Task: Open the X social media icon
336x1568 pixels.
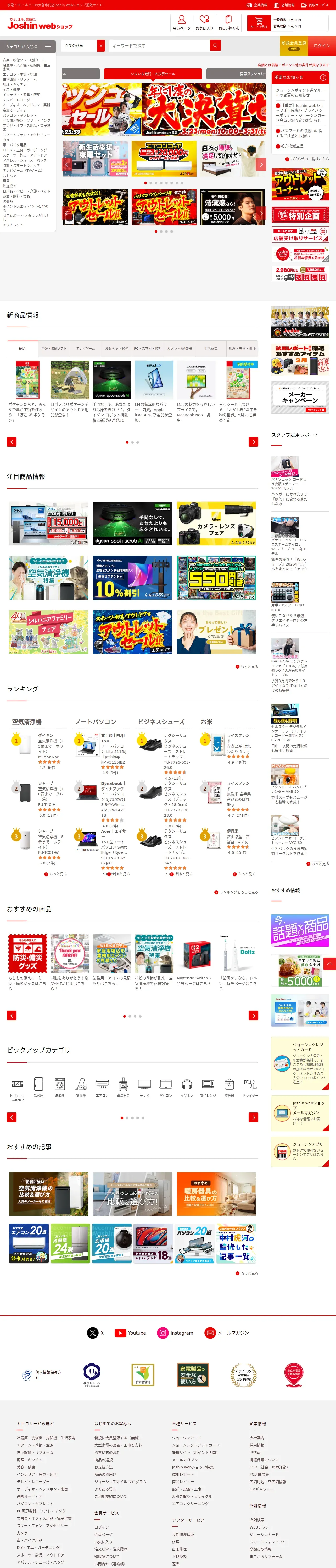Action: tap(93, 1333)
